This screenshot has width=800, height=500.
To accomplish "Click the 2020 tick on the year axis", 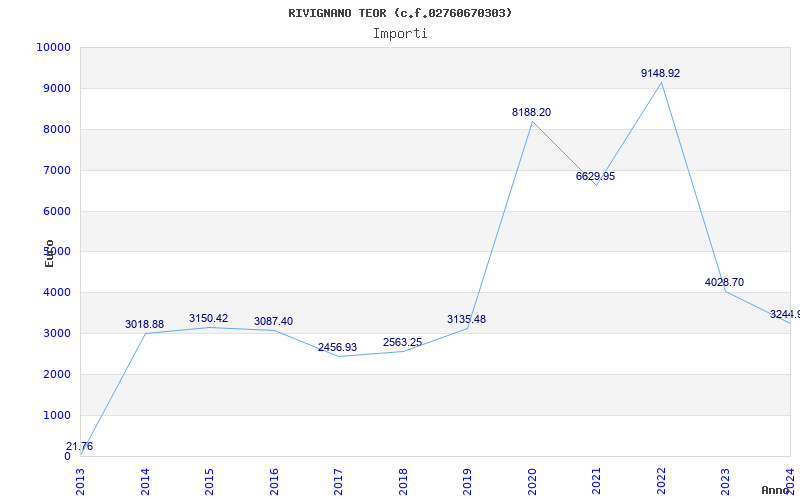I will pos(532,480).
